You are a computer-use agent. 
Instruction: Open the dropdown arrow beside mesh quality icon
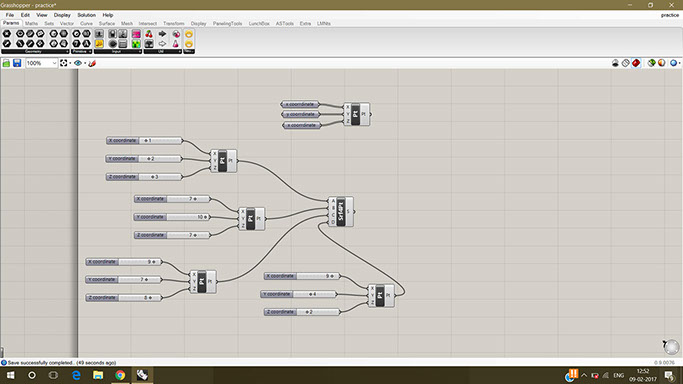pyautogui.click(x=680, y=64)
